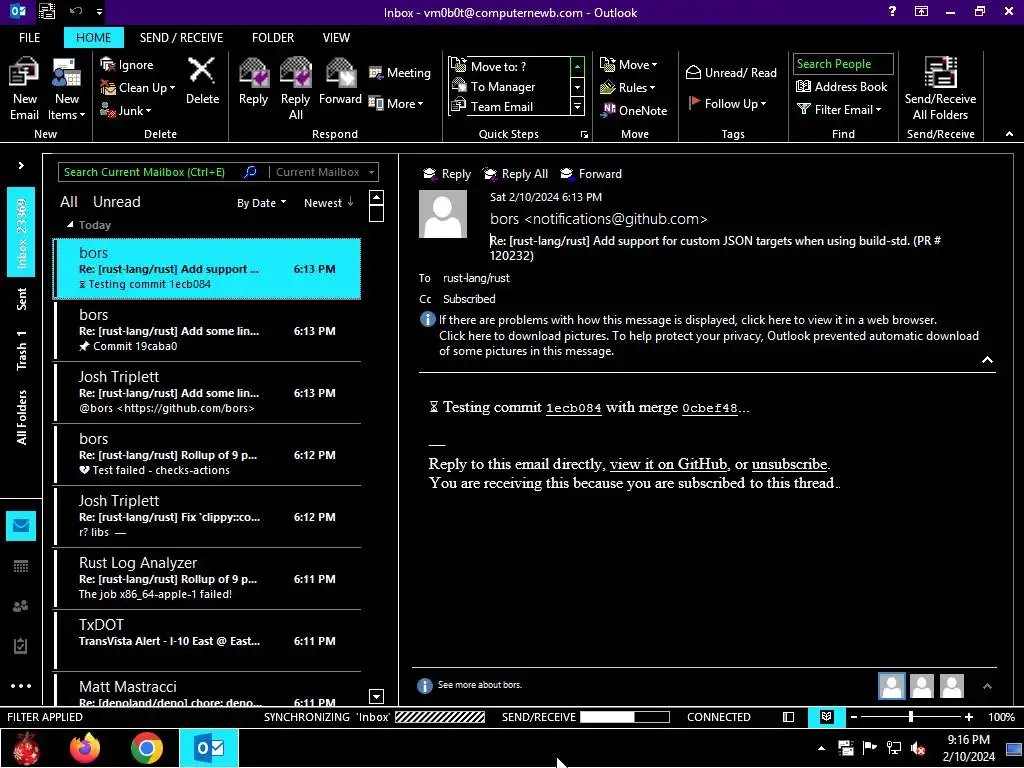Open the More respond options dropdown
The image size is (1024, 768).
396,103
